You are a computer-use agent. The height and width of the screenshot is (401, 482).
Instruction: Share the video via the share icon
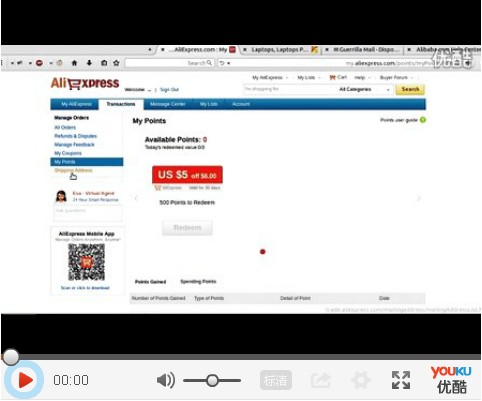[321, 380]
